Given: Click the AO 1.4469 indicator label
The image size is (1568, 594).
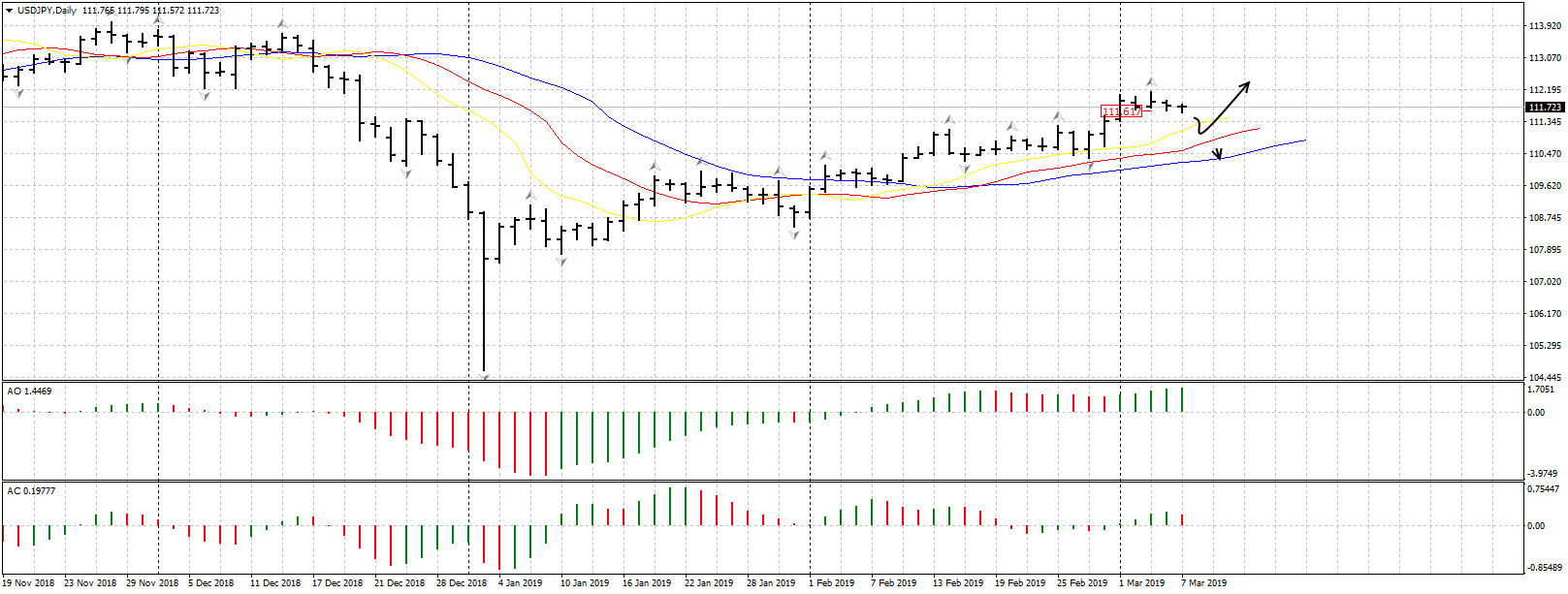Looking at the screenshot, I should [x=30, y=391].
